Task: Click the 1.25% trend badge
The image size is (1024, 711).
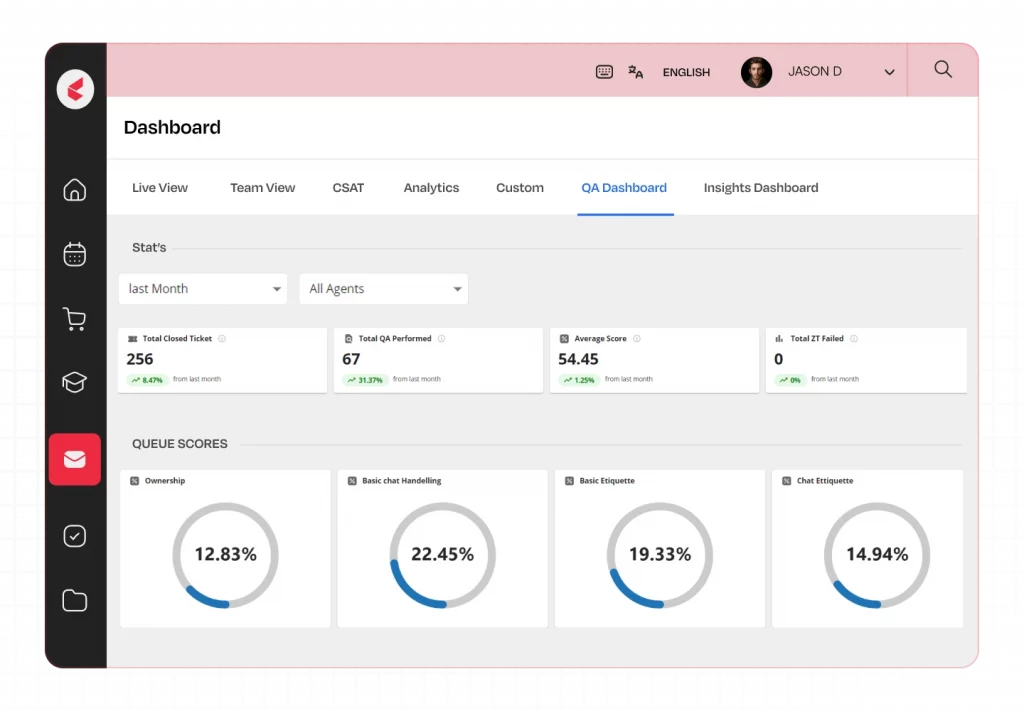Action: point(579,380)
